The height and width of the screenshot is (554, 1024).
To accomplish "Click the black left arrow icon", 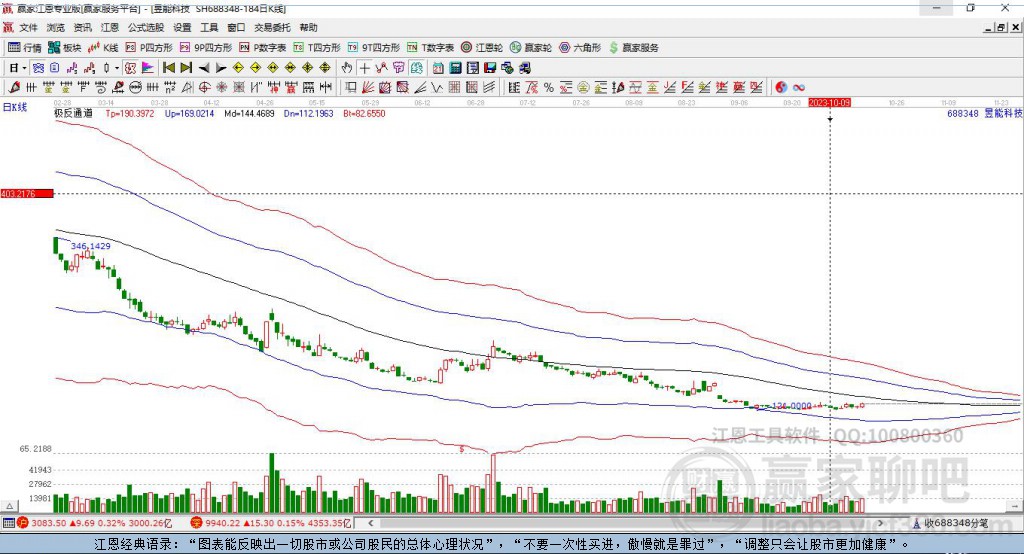I will pos(204,68).
